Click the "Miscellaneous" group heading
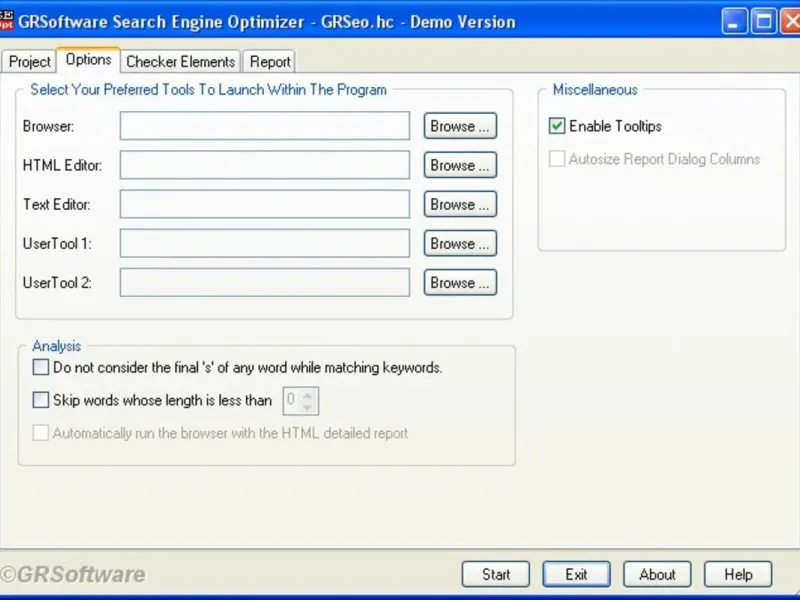The width and height of the screenshot is (800, 600). click(595, 90)
